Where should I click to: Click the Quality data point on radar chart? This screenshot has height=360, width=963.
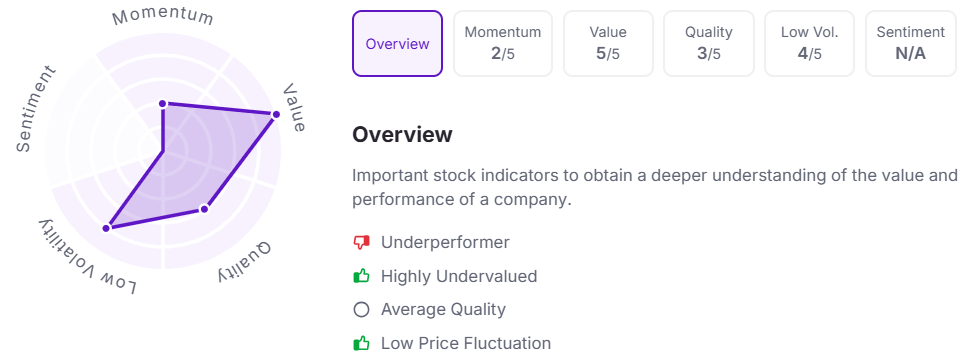[205, 209]
